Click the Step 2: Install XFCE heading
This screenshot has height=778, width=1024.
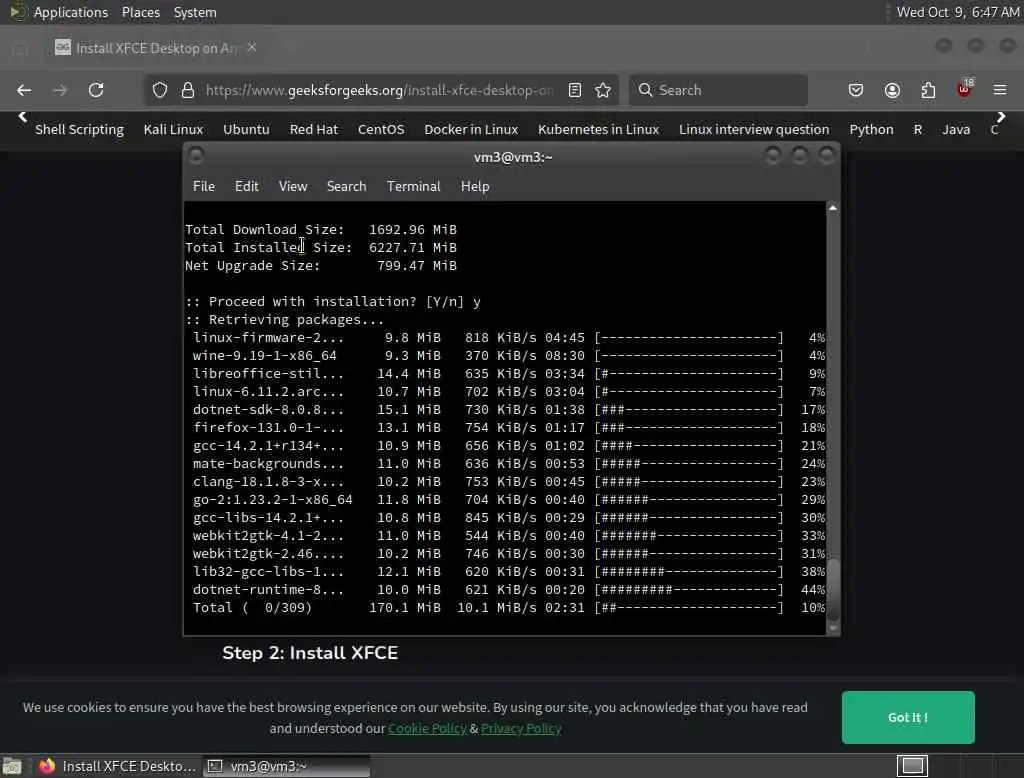tap(310, 653)
